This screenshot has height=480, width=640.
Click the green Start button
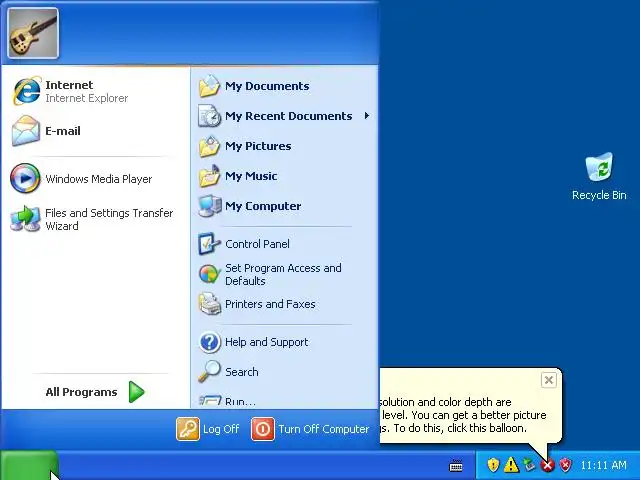pos(28,465)
